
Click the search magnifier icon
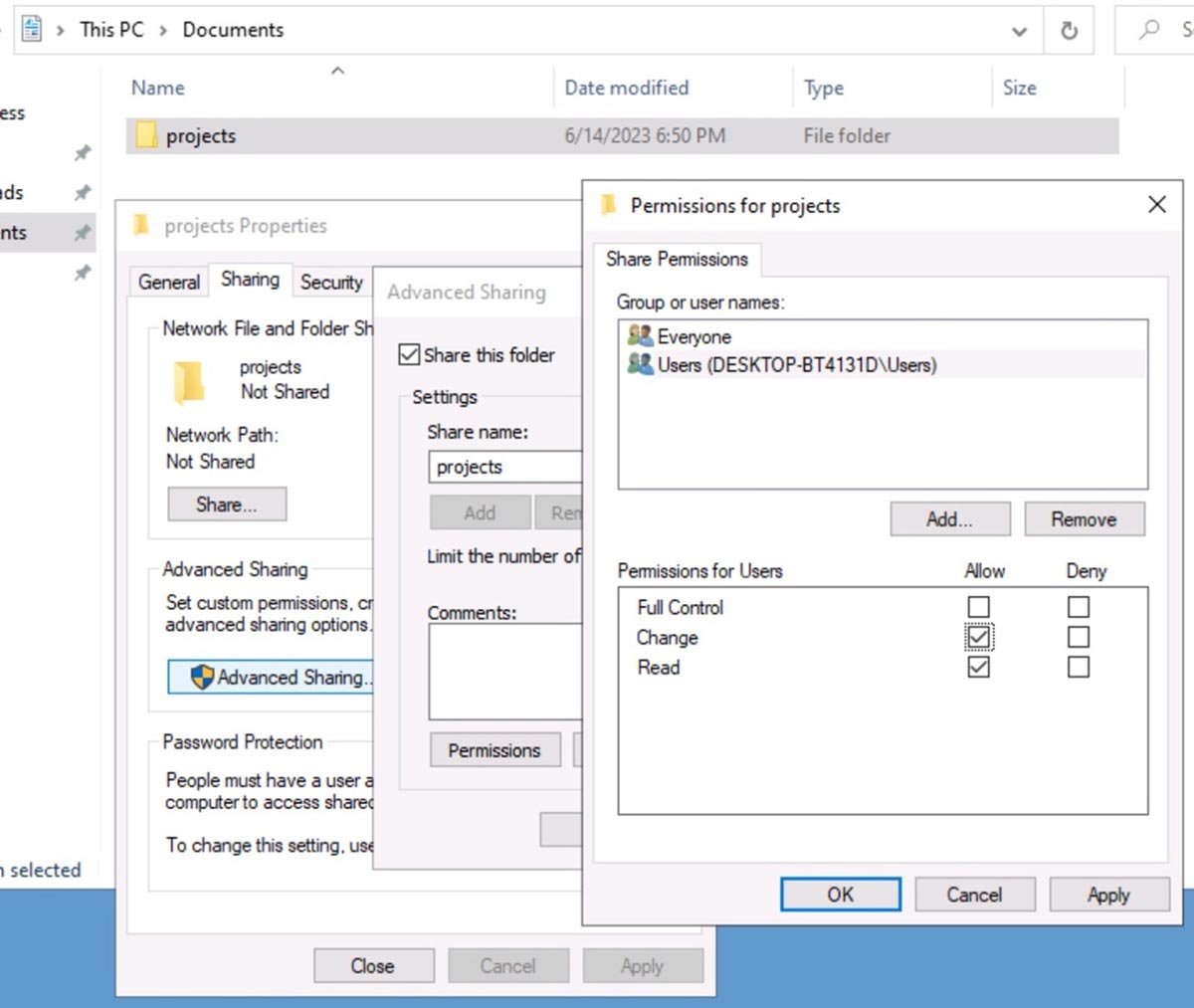1148,30
